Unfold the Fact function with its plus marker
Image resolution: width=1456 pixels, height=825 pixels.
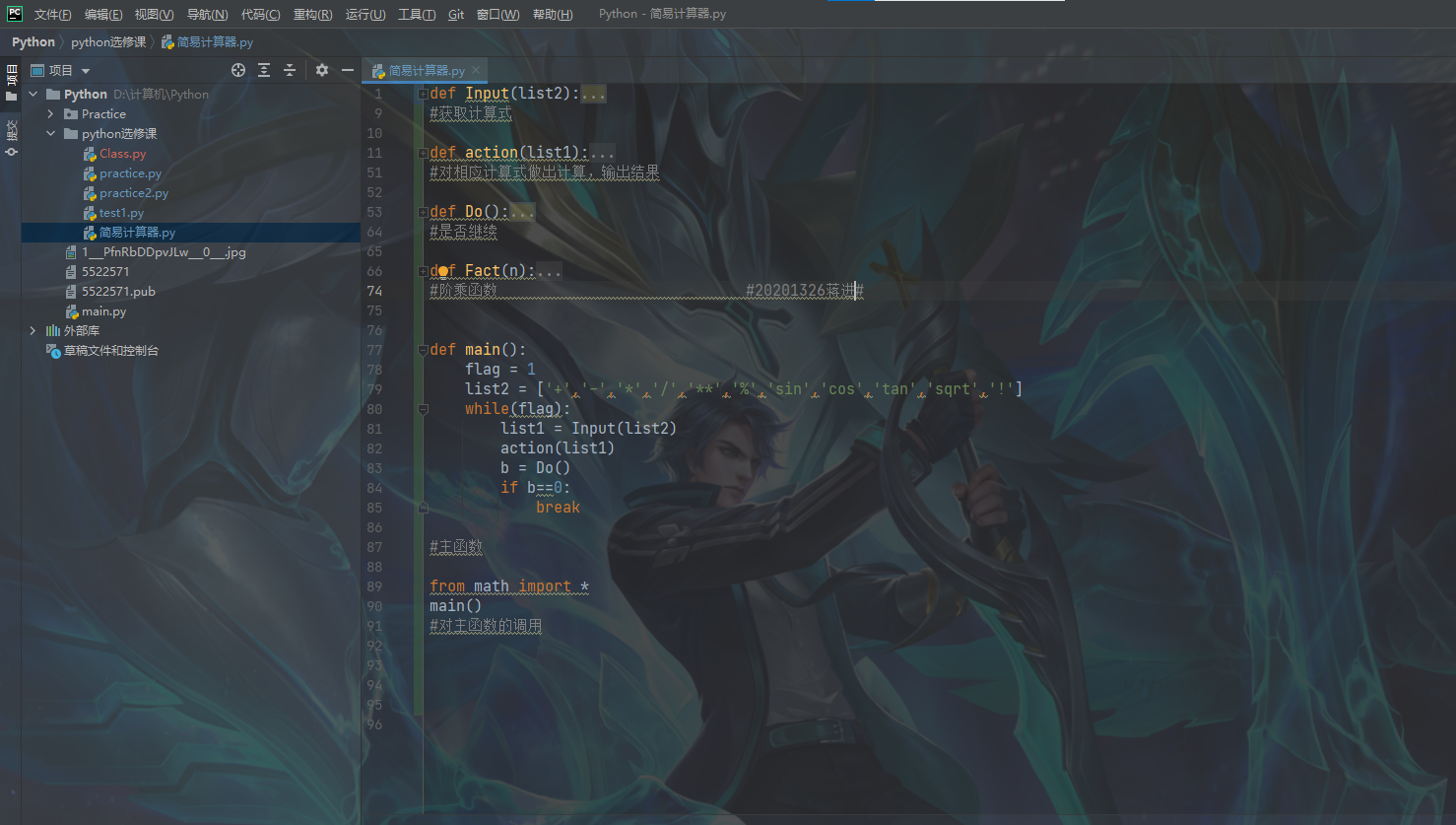(423, 271)
